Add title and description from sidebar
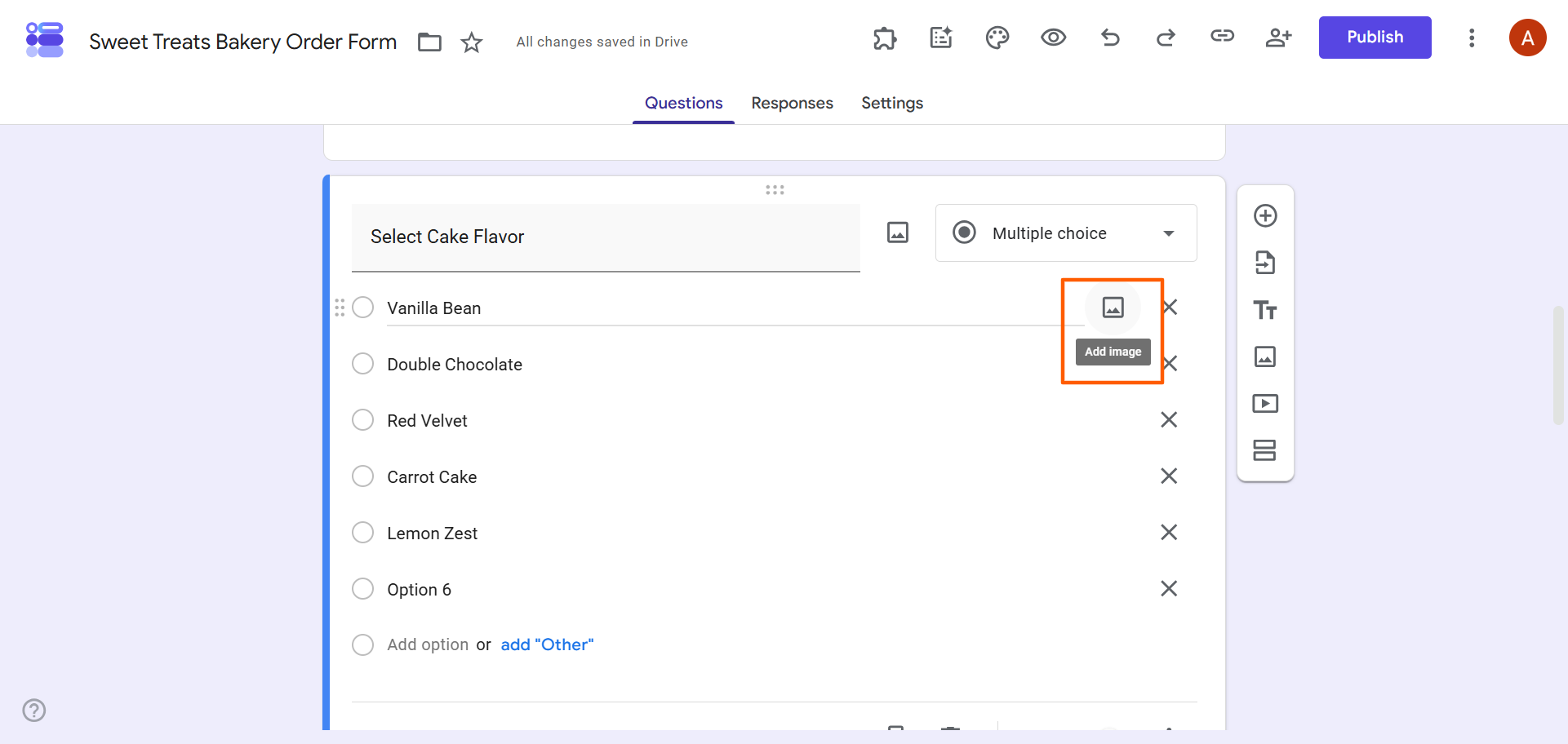The width and height of the screenshot is (1568, 744). pos(1265,310)
